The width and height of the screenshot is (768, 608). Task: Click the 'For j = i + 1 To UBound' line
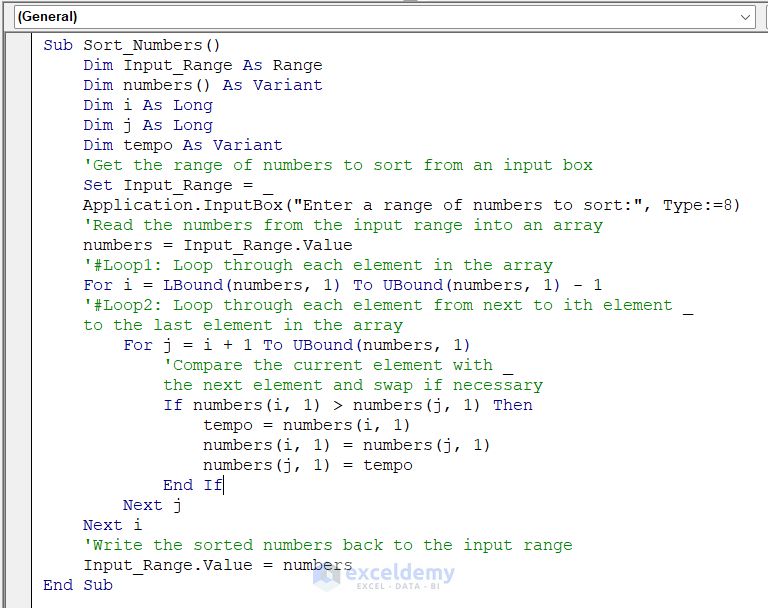tap(297, 345)
